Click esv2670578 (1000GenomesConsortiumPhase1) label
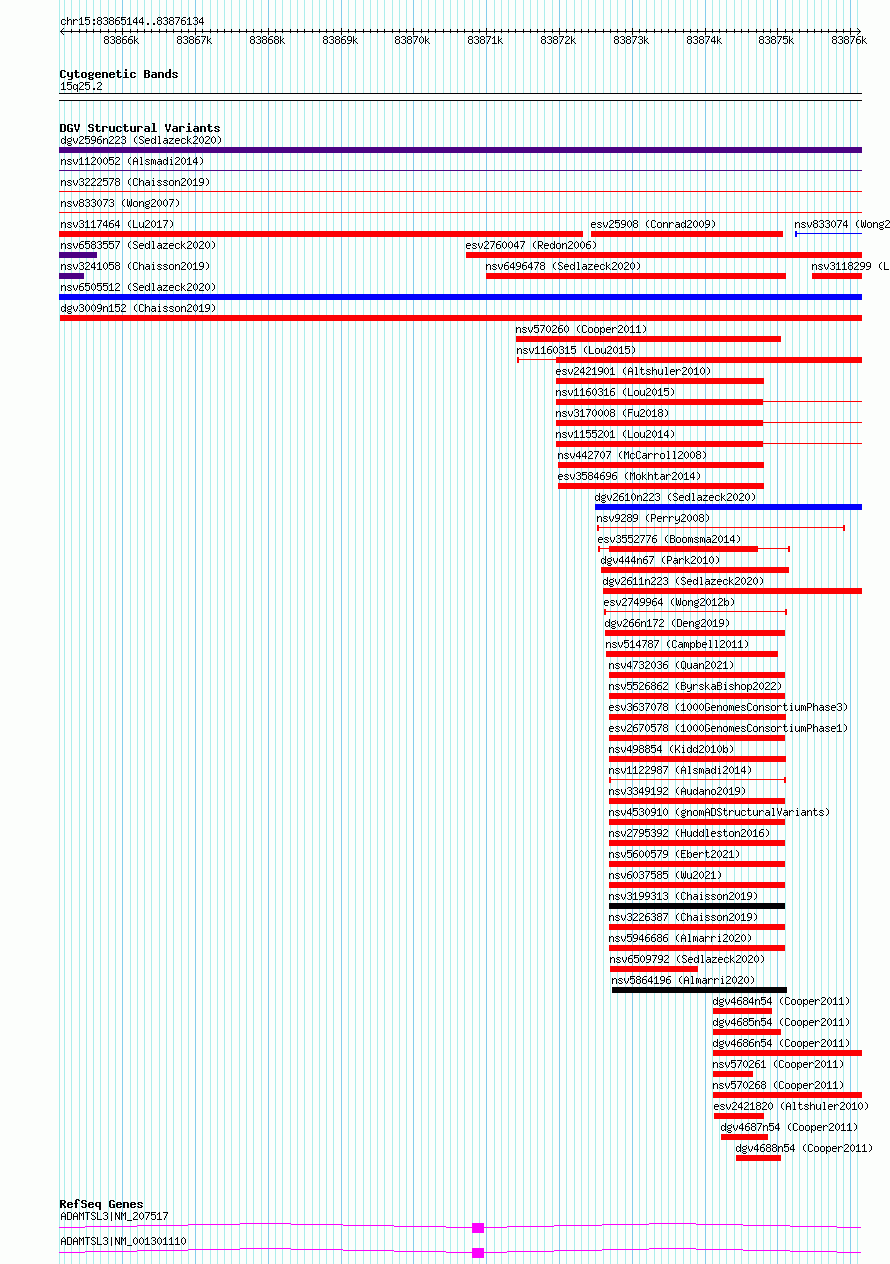This screenshot has width=890, height=1264. [728, 729]
